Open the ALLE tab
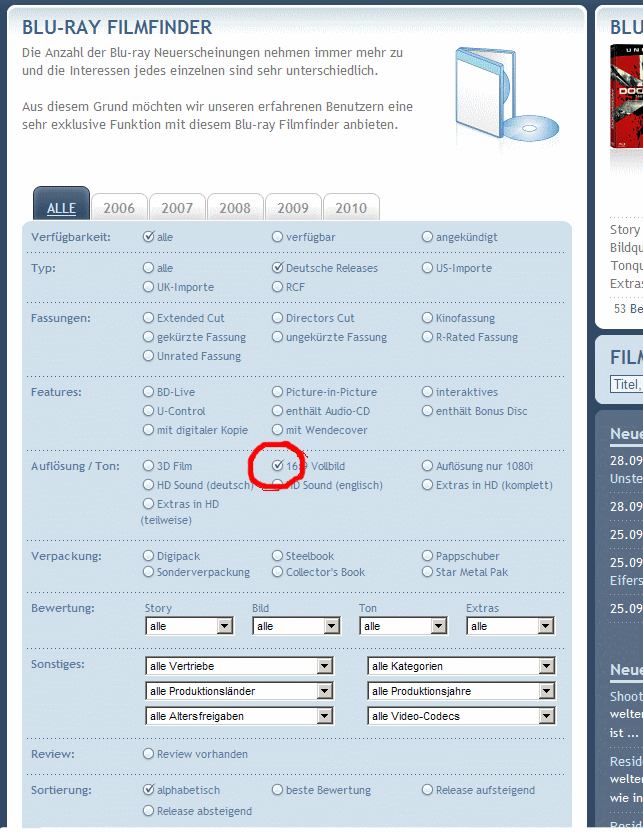This screenshot has height=832, width=643. pos(61,208)
